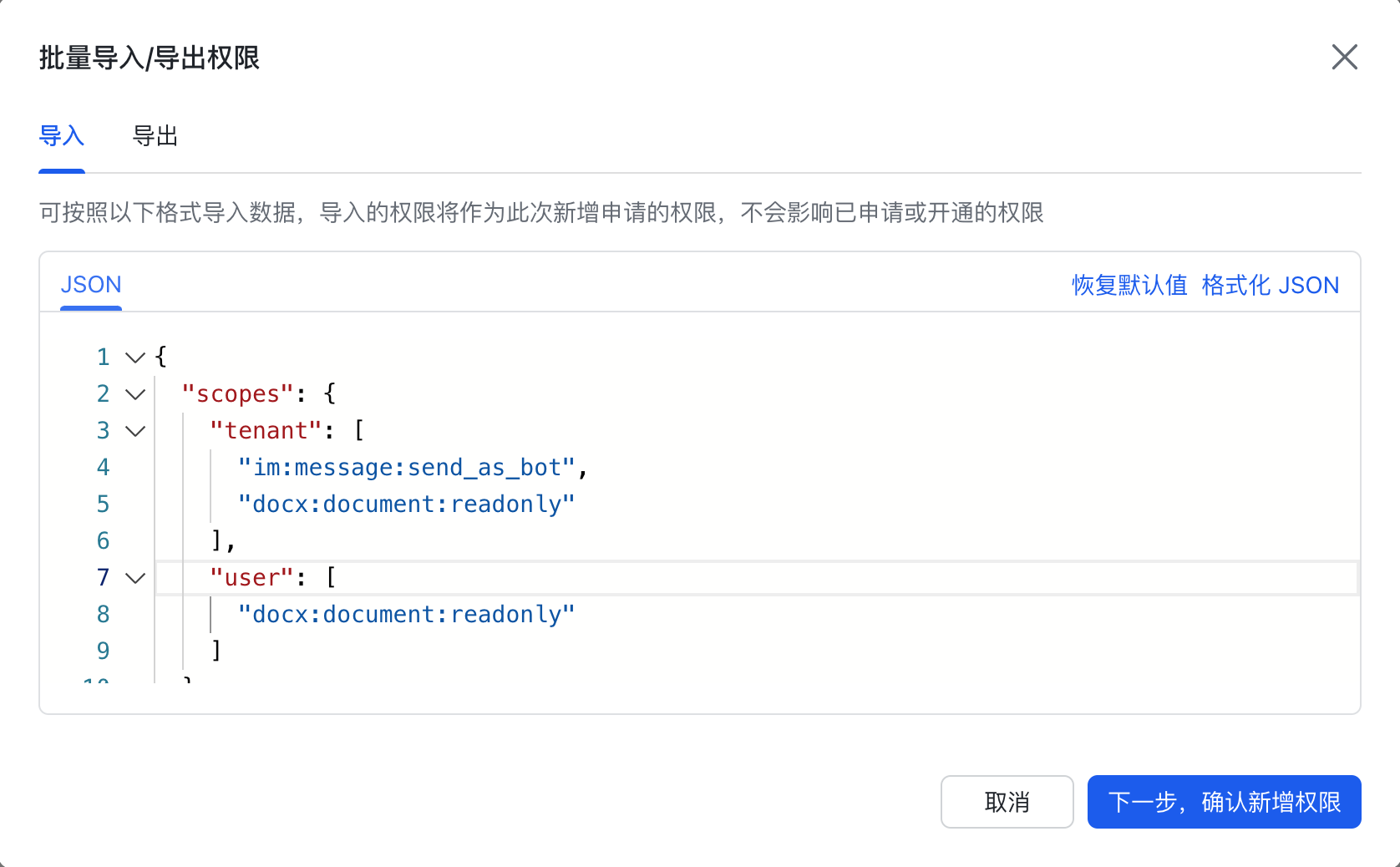This screenshot has height=867, width=1400.
Task: Open the JSON editor tab
Action: pyautogui.click(x=91, y=285)
